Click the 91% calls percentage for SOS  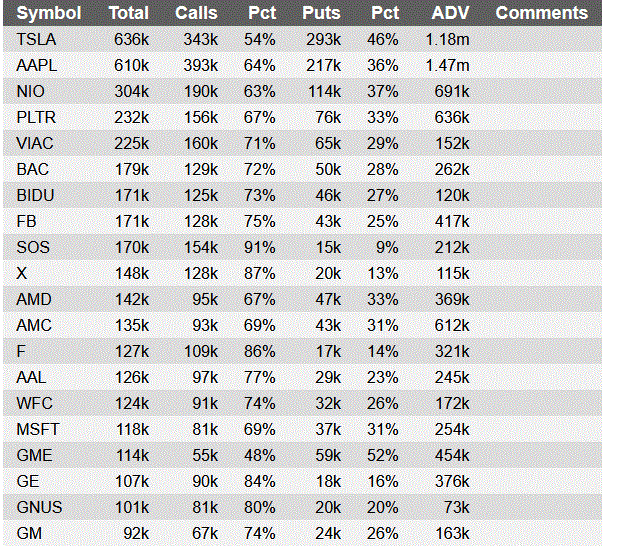point(261,247)
